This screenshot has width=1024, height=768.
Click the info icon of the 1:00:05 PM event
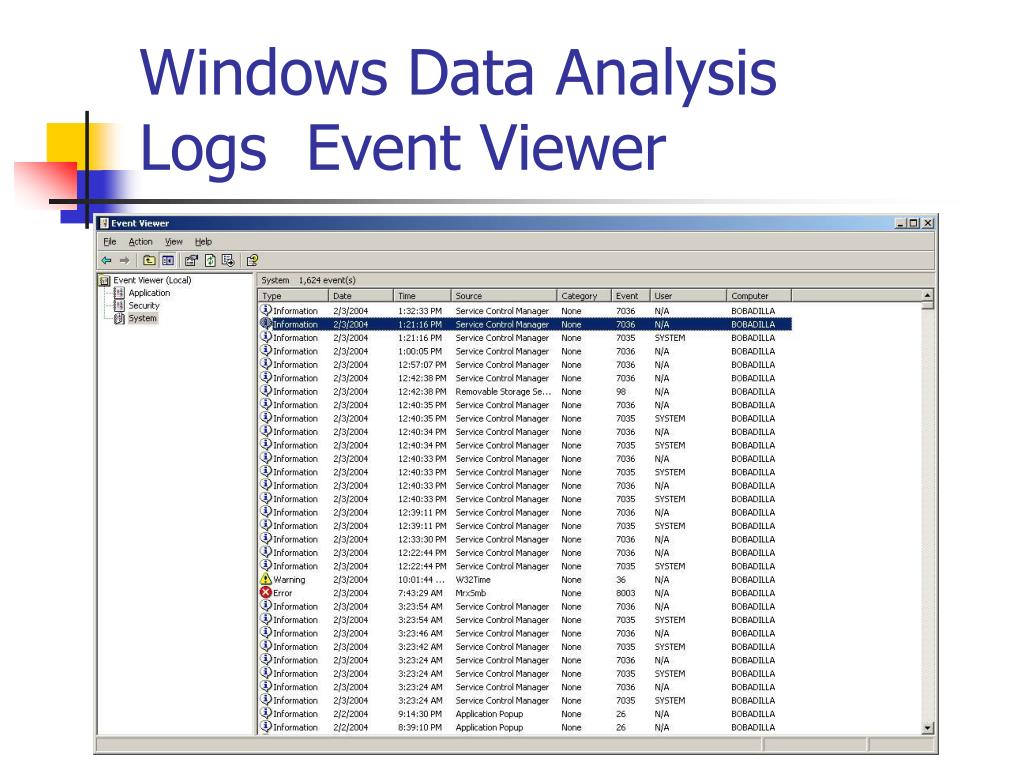click(x=266, y=351)
